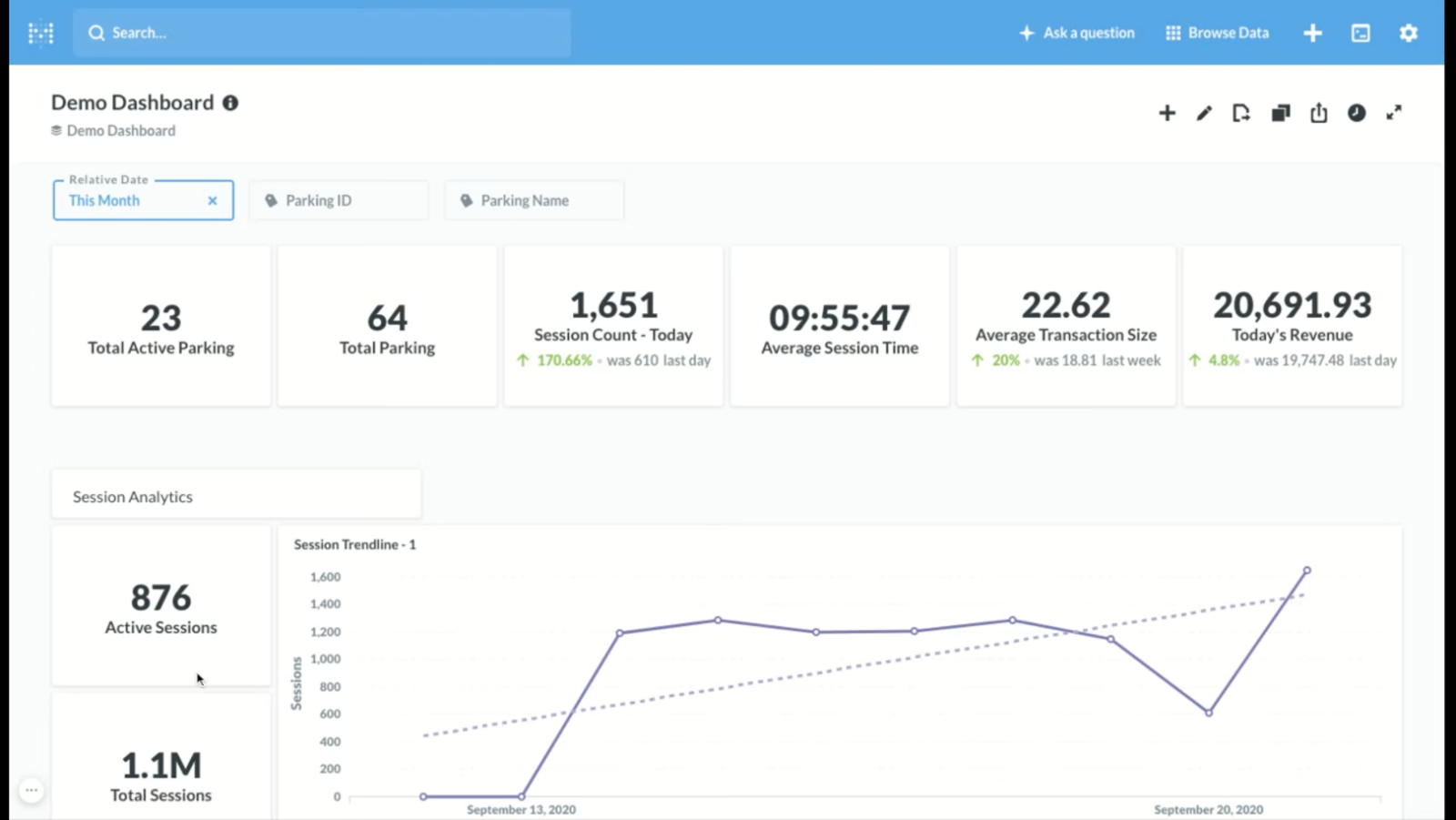Click the plus icon in top navbar
This screenshot has height=820, width=1456.
(1312, 34)
